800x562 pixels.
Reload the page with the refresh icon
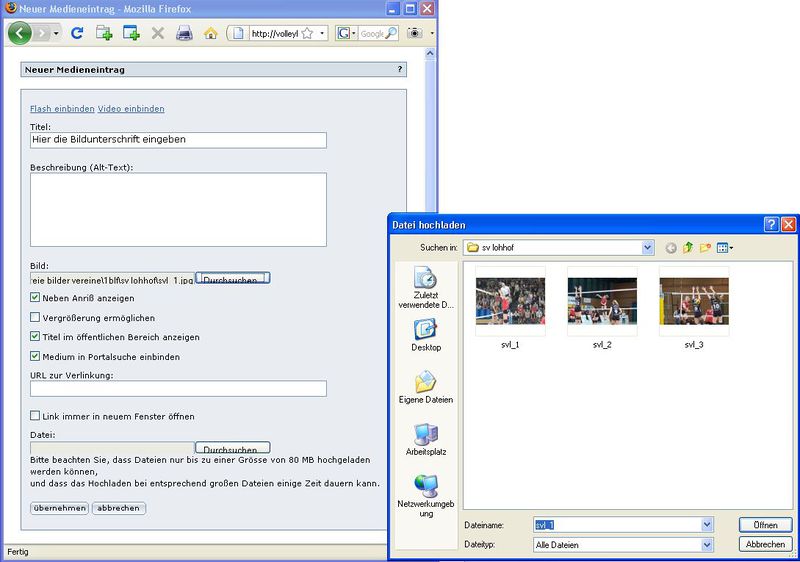(76, 33)
